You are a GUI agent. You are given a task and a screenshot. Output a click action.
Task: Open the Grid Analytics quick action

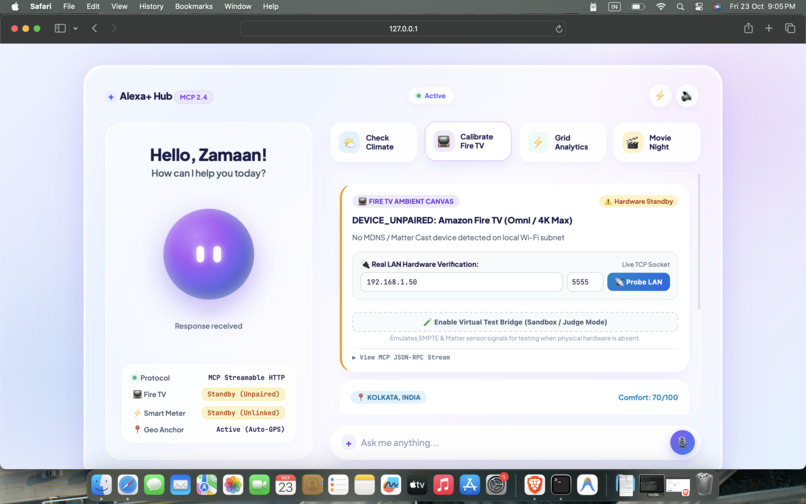pyautogui.click(x=562, y=142)
